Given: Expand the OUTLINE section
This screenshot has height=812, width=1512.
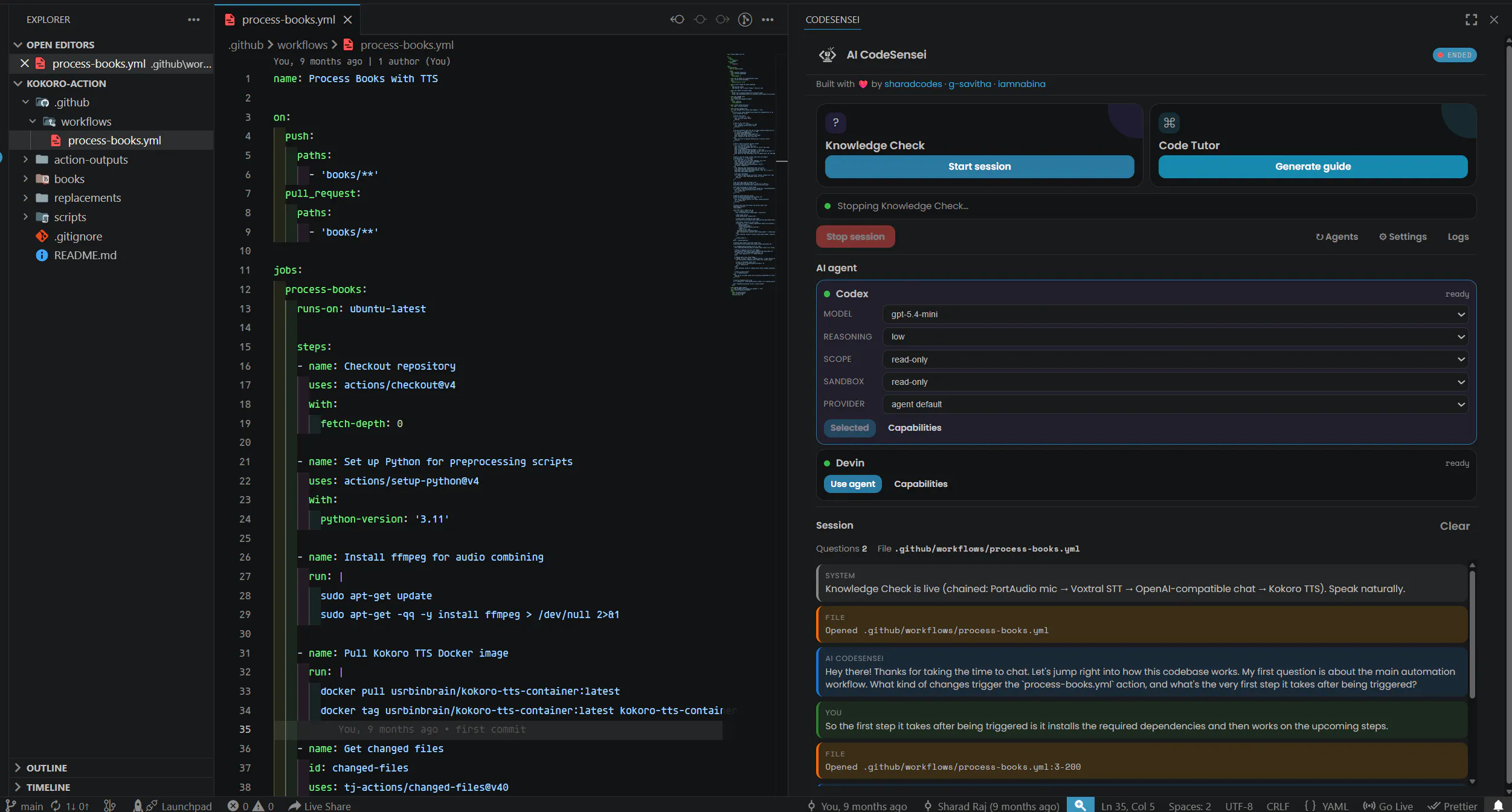Looking at the screenshot, I should point(111,768).
